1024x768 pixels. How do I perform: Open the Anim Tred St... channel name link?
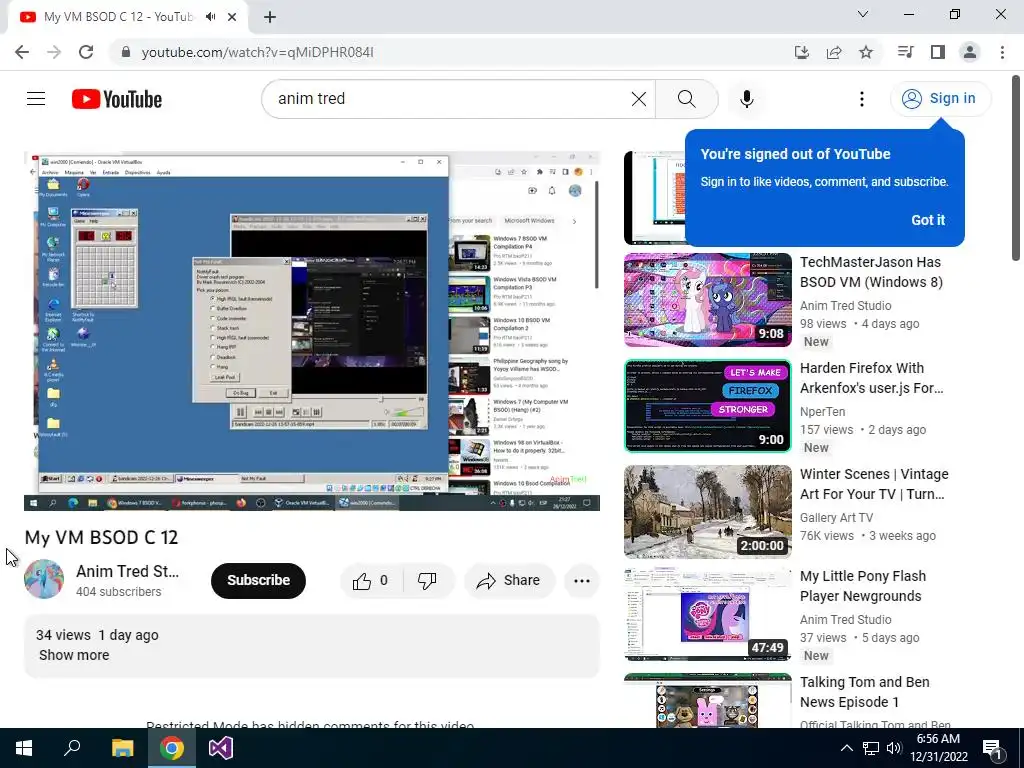[x=127, y=571]
